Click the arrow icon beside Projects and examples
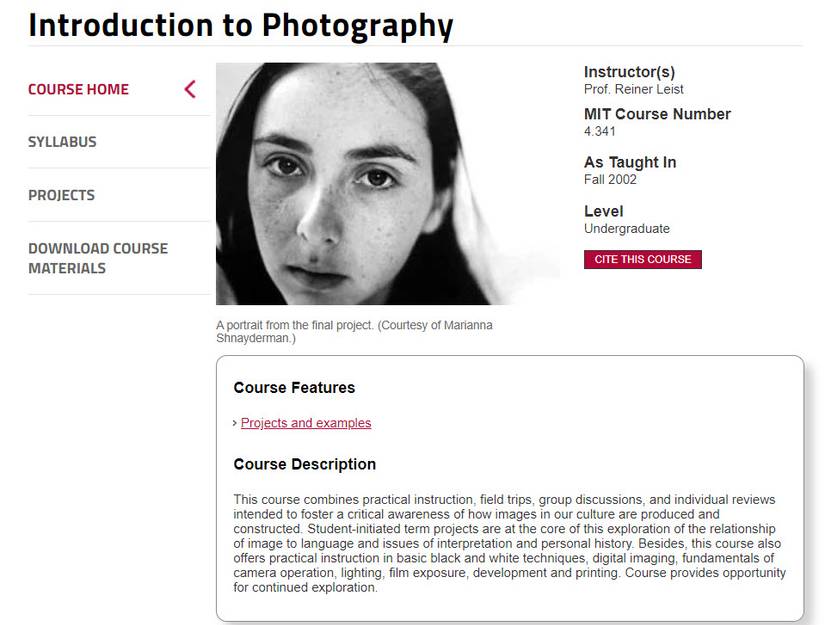This screenshot has height=625, width=825. [235, 422]
